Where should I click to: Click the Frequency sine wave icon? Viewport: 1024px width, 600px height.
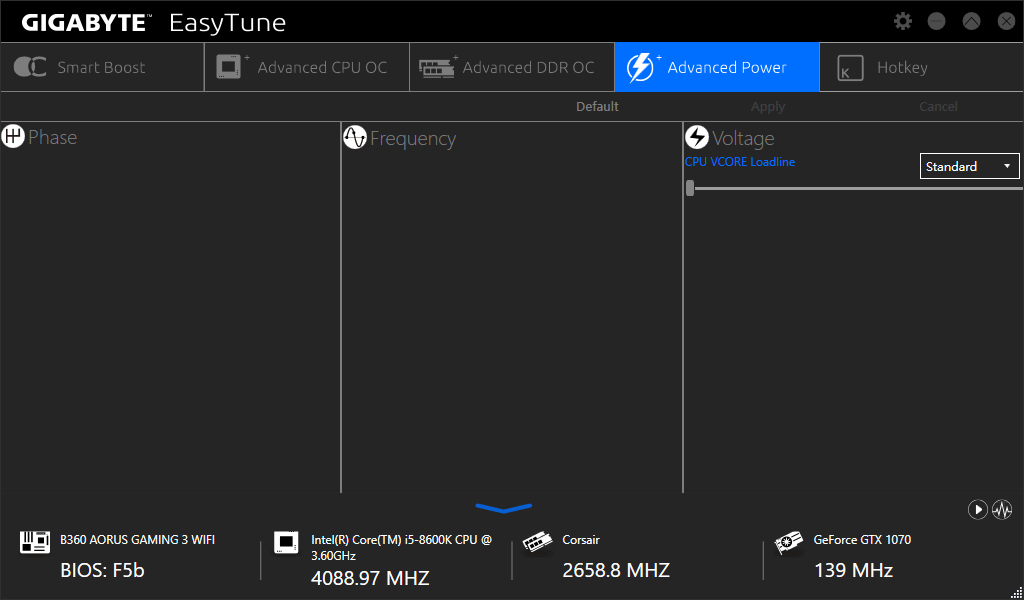pos(355,137)
